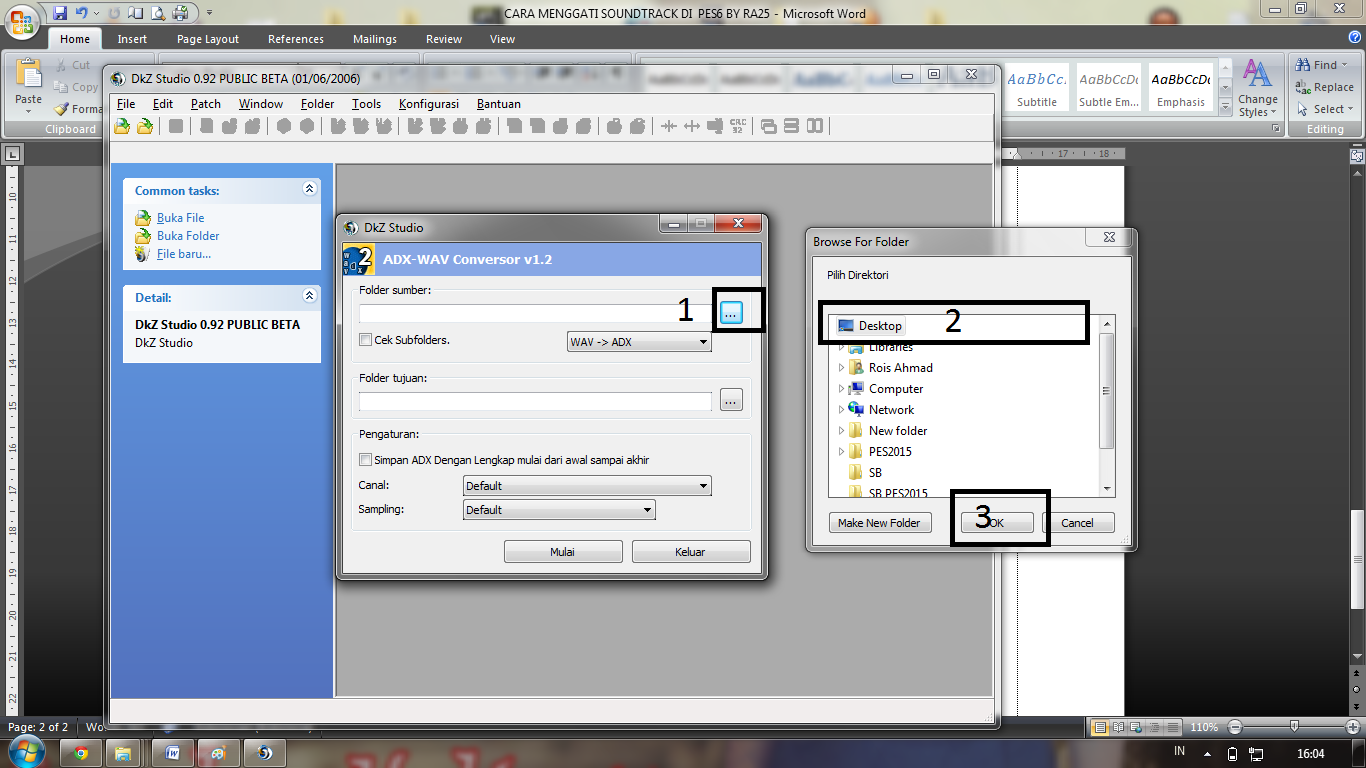This screenshot has height=768, width=1366.
Task: Open the File menu in DkZ Studio
Action: click(x=126, y=104)
